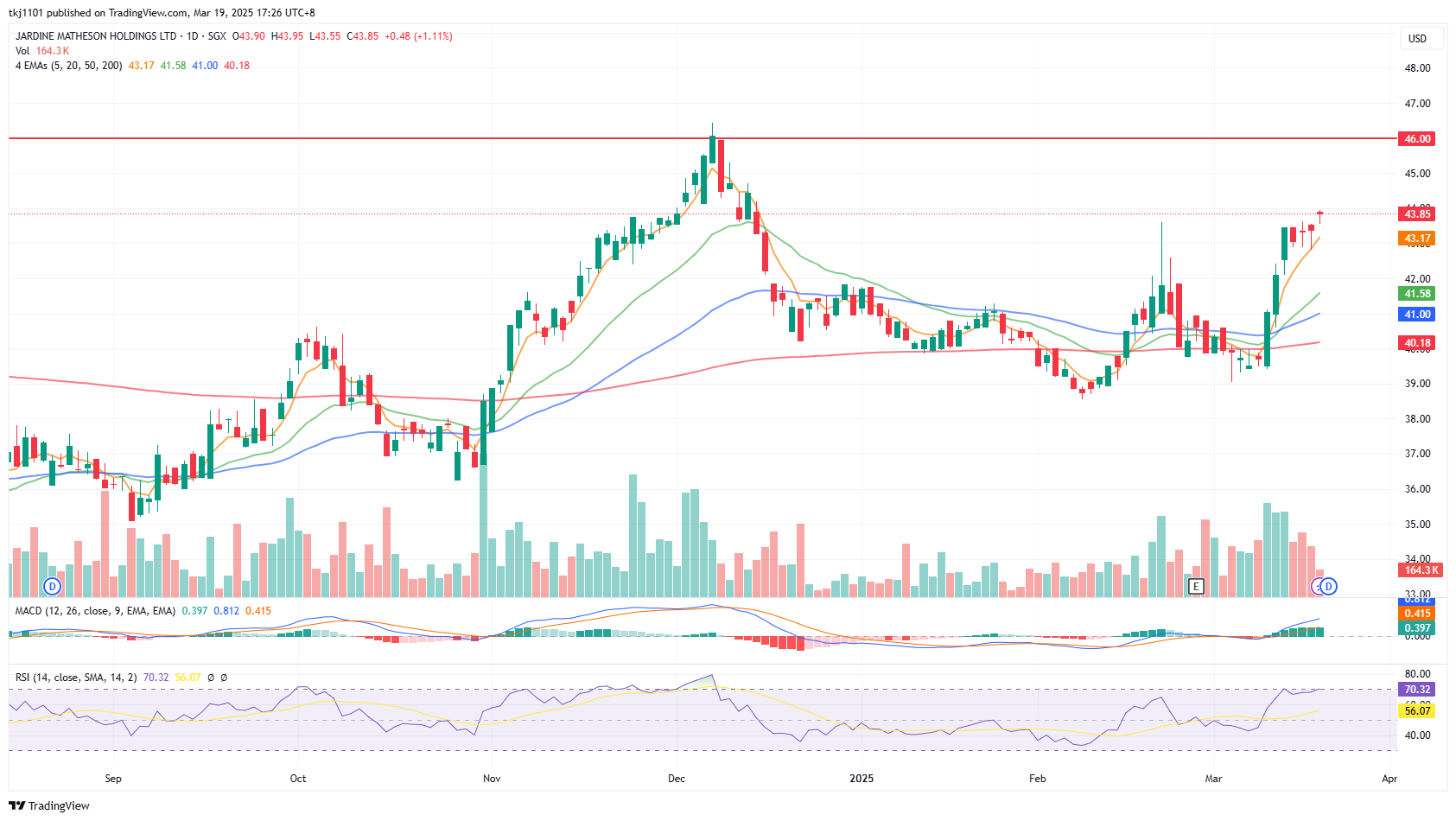Click the dividend D marker near September
The width and height of the screenshot is (1456, 821).
53,586
